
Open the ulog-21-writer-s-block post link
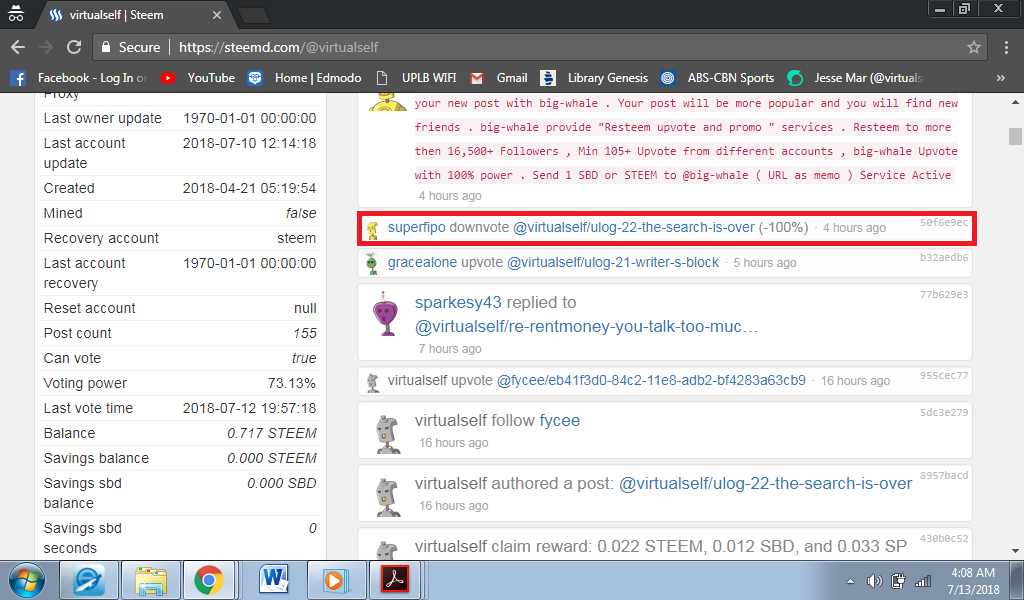613,262
